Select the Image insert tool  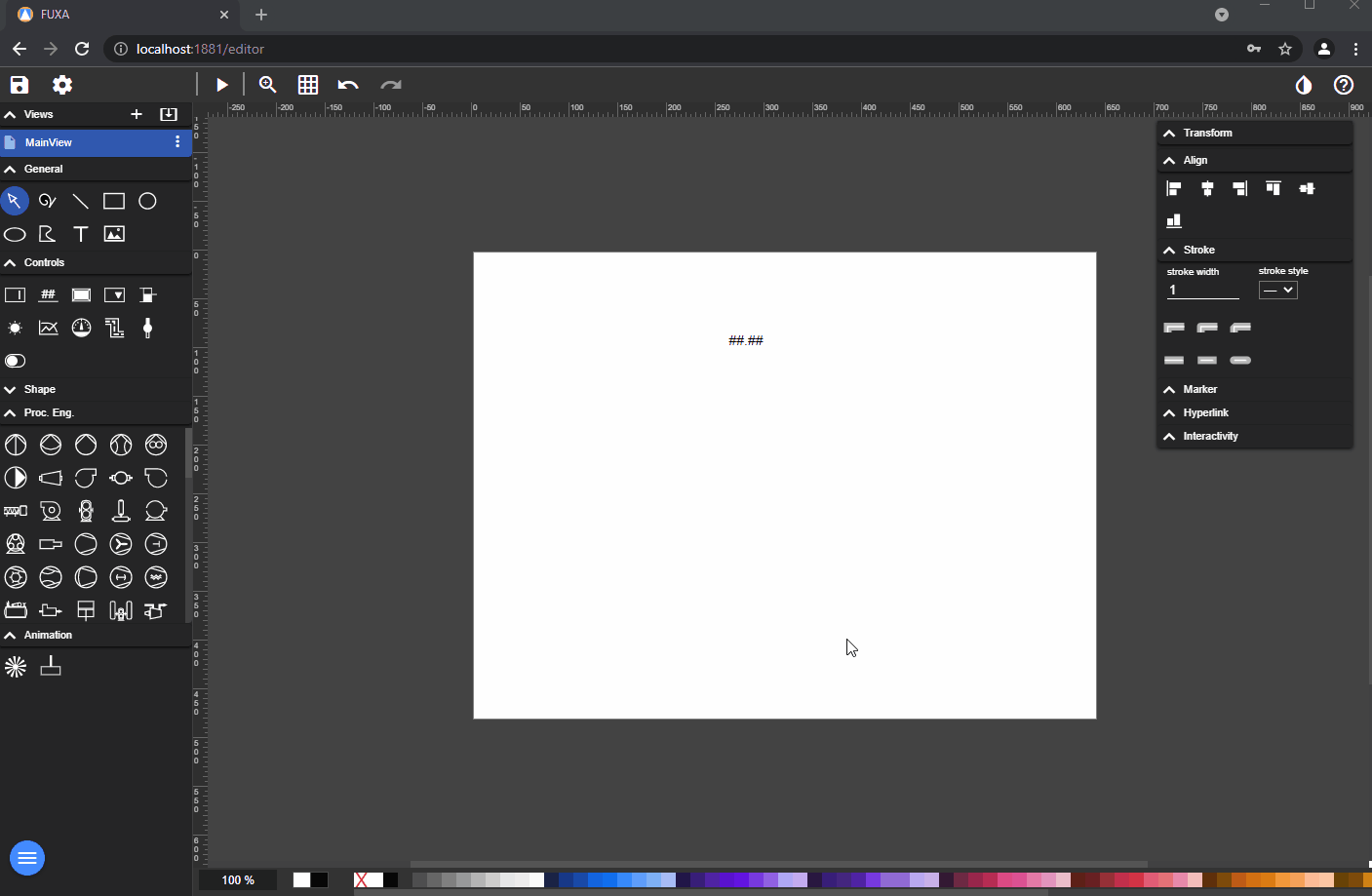114,234
